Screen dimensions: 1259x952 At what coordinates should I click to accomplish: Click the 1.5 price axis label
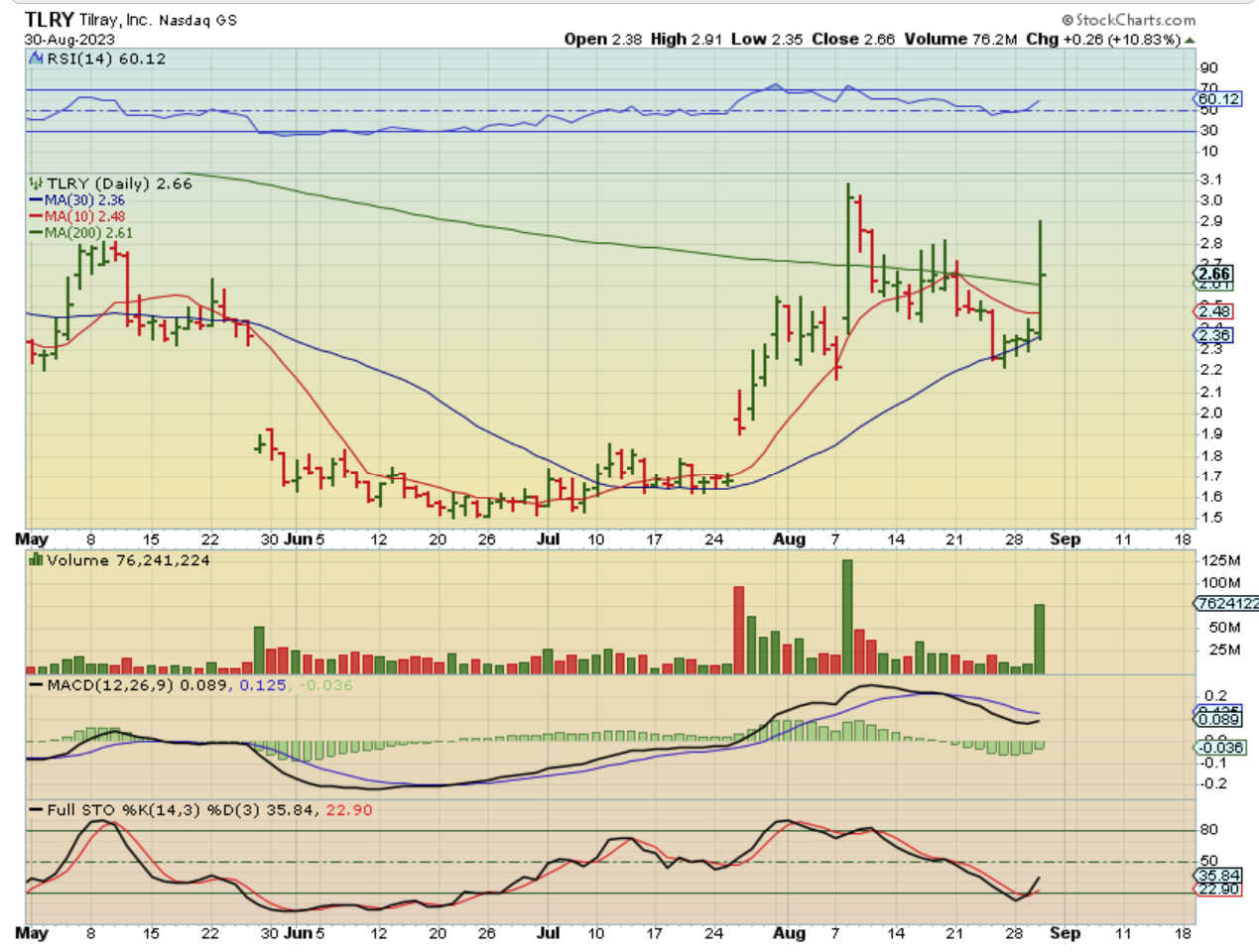pos(1210,518)
